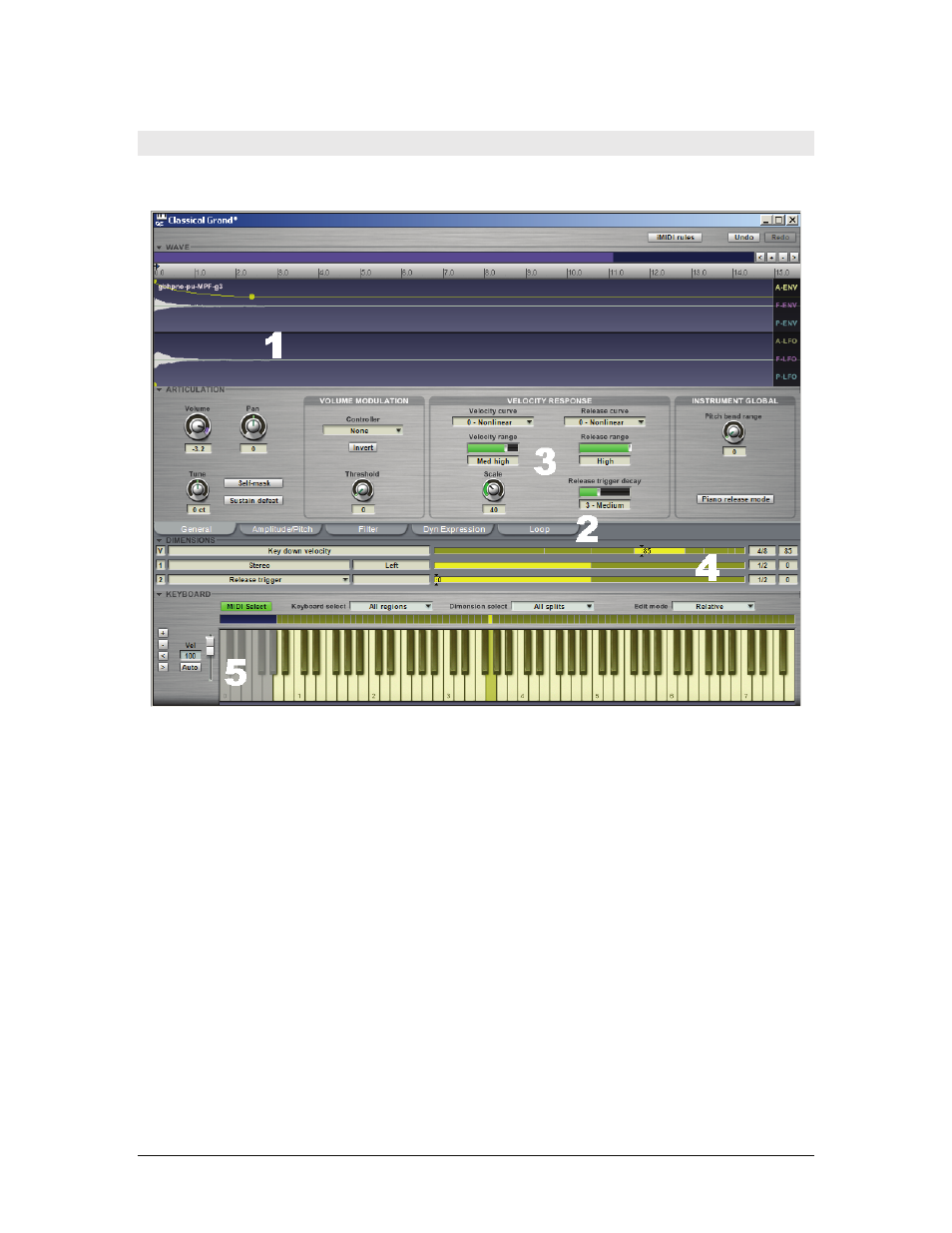Open the Dimension select All splits dropdown
The height and width of the screenshot is (1233, 952).
click(553, 607)
